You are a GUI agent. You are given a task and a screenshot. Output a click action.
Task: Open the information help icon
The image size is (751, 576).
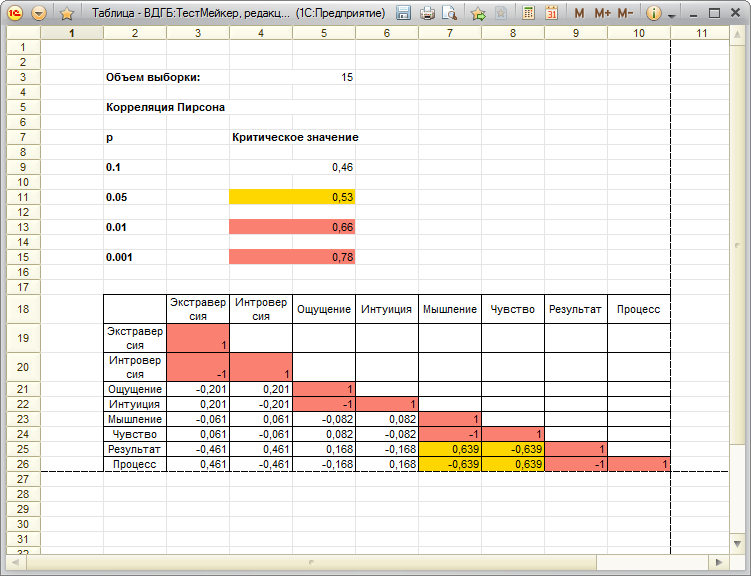pos(653,13)
